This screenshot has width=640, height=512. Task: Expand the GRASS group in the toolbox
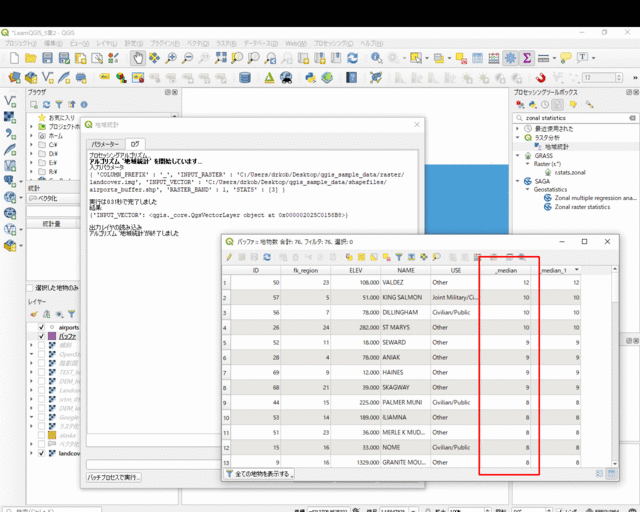(518, 156)
